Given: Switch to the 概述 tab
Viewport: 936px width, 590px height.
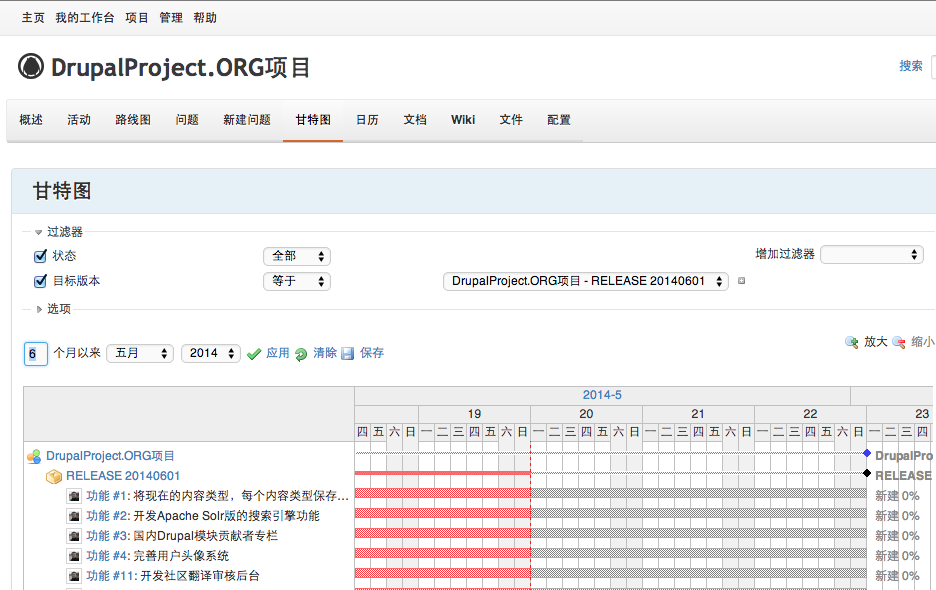Looking at the screenshot, I should coord(31,120).
